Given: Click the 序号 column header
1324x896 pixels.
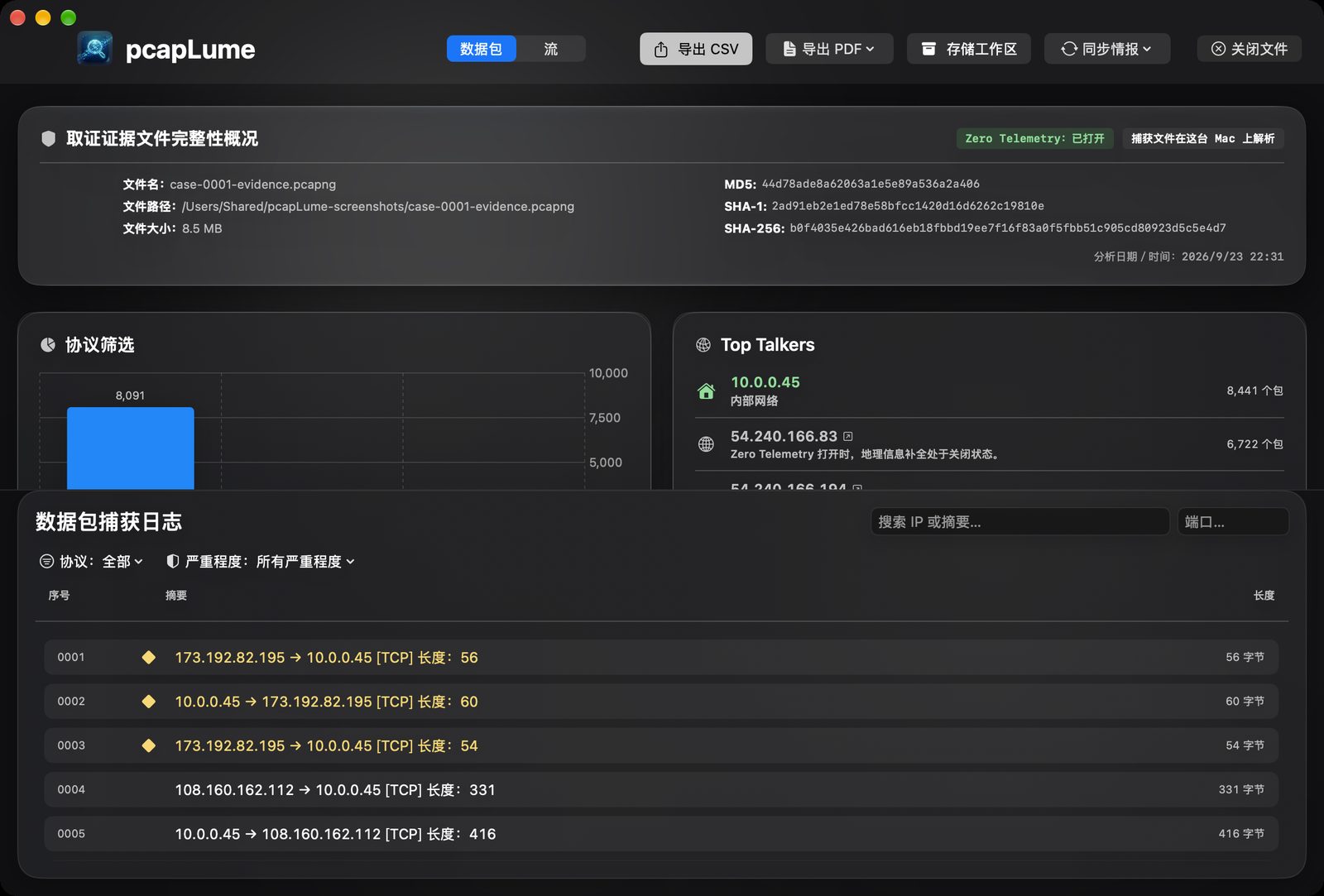Looking at the screenshot, I should click(x=59, y=596).
